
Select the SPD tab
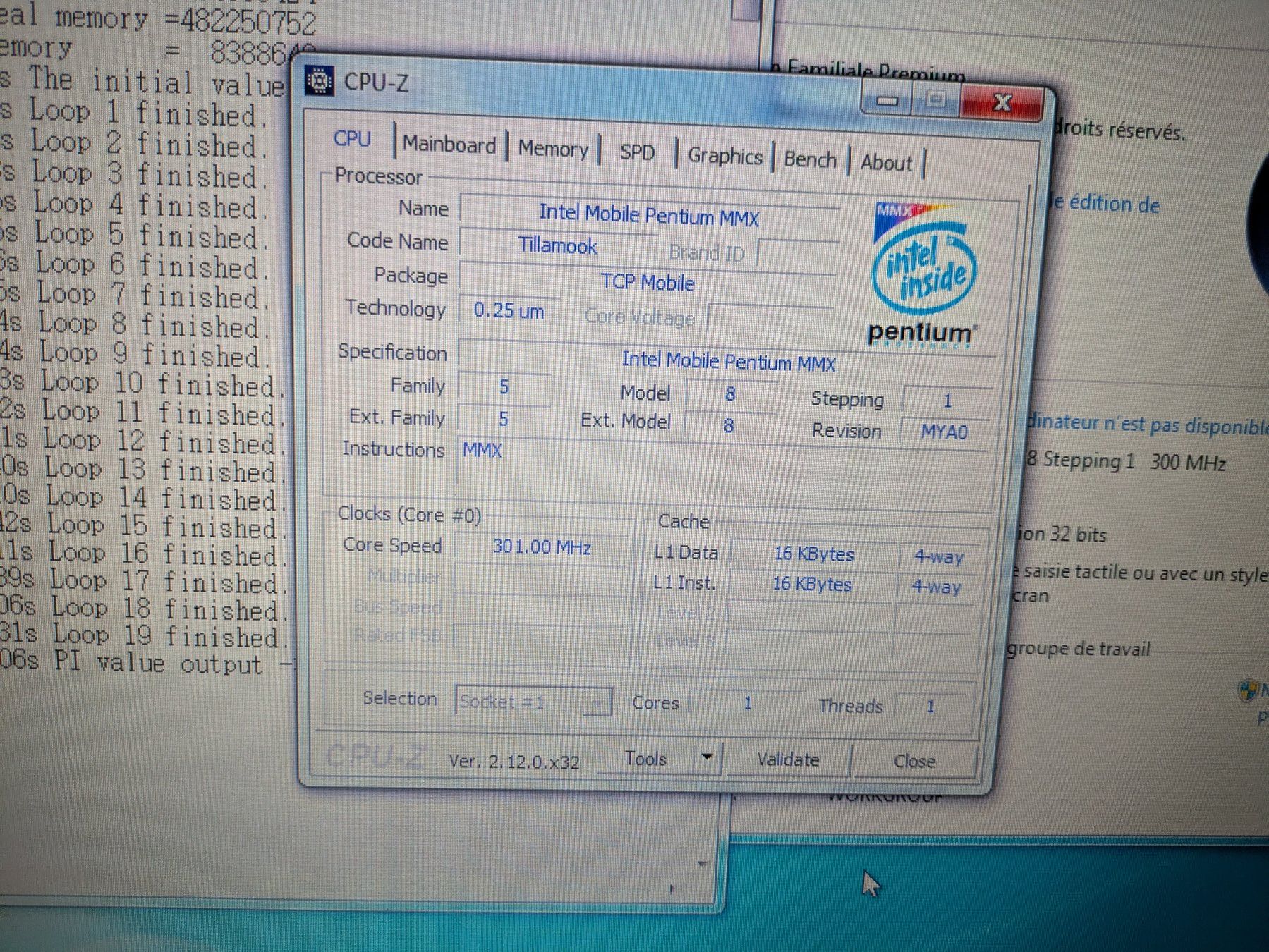point(637,152)
